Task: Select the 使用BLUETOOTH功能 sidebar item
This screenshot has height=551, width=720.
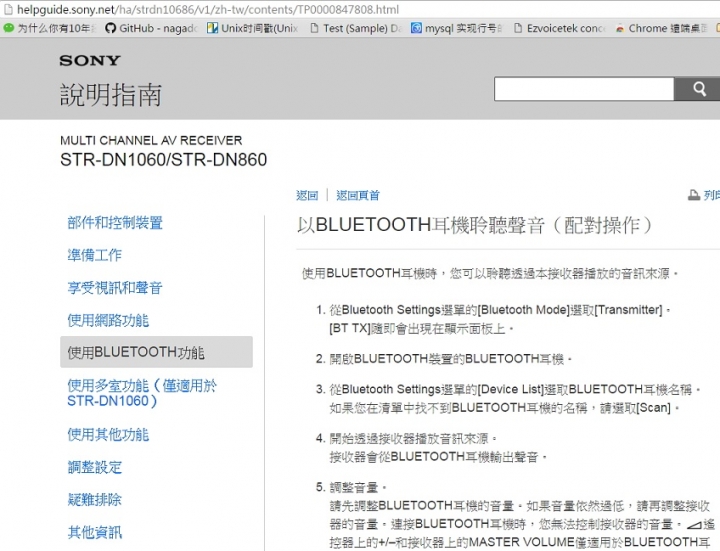Action: [156, 352]
